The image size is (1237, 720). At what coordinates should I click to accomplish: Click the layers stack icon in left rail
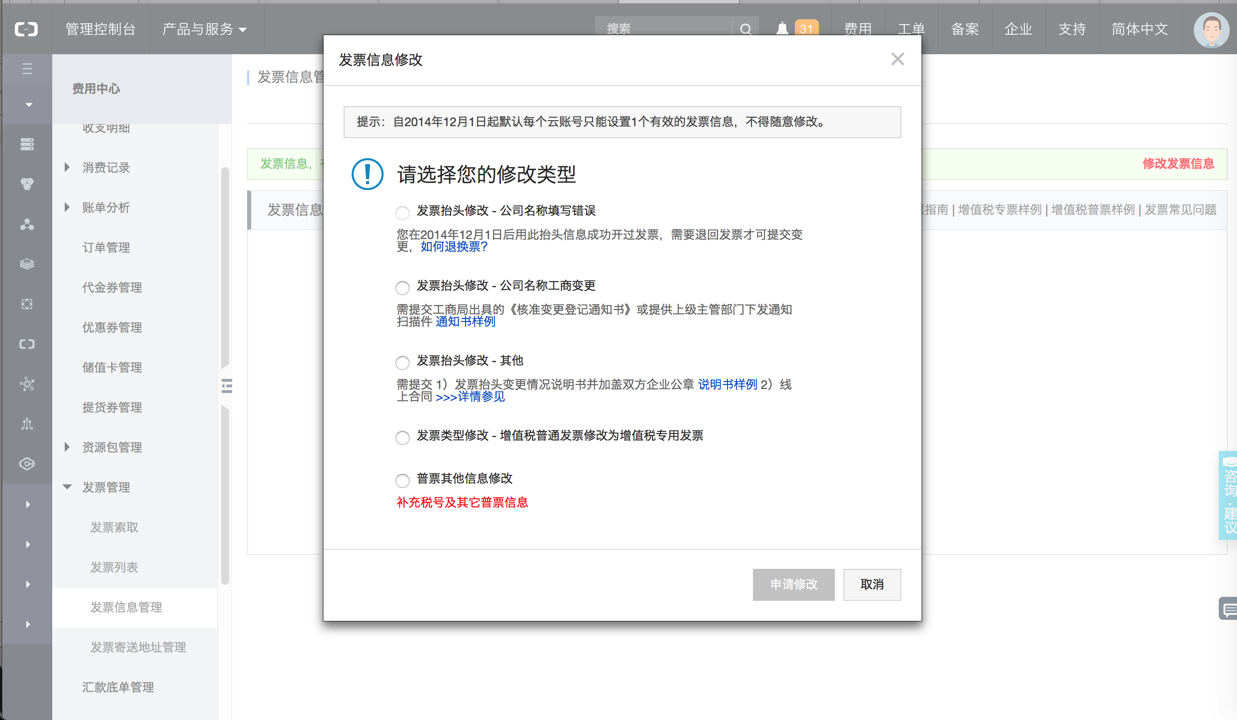pyautogui.click(x=27, y=265)
